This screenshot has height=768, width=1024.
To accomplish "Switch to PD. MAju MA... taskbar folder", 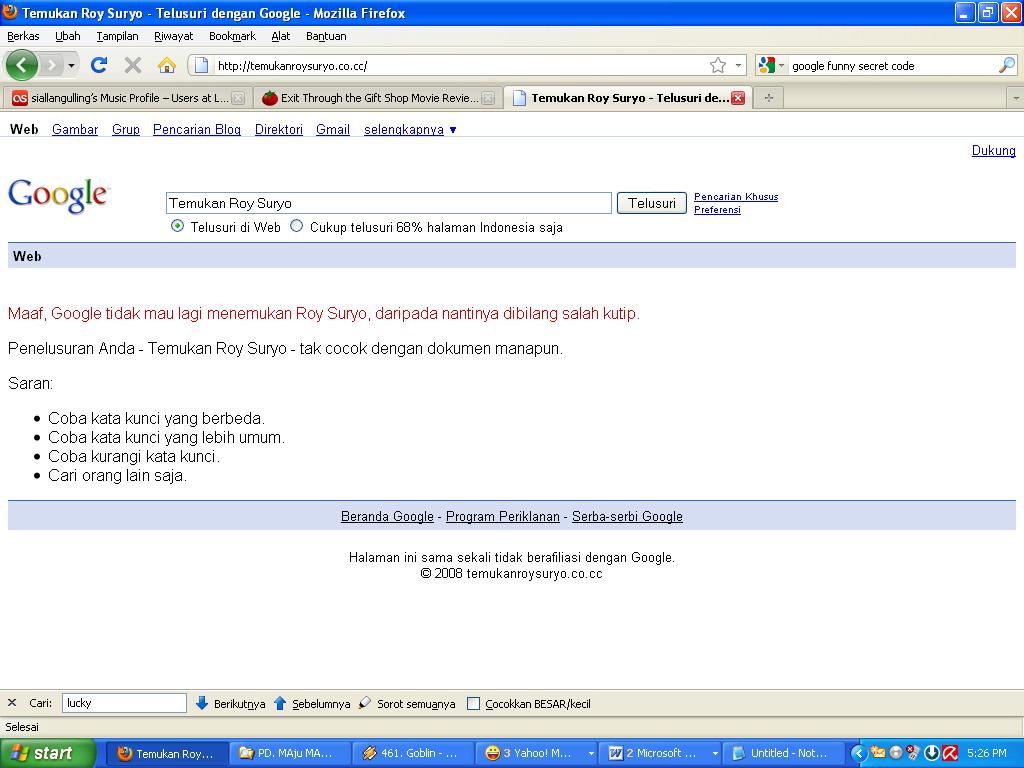I will 289,754.
